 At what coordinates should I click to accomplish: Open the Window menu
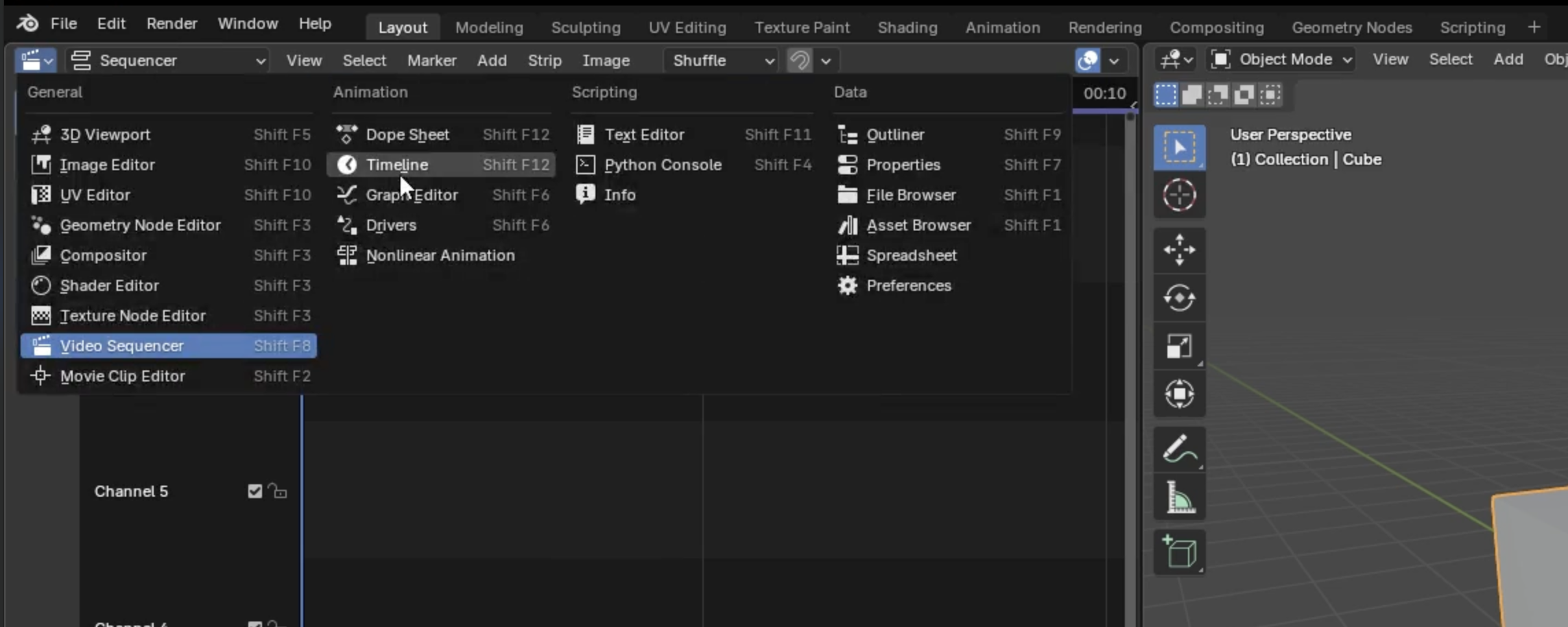click(248, 23)
